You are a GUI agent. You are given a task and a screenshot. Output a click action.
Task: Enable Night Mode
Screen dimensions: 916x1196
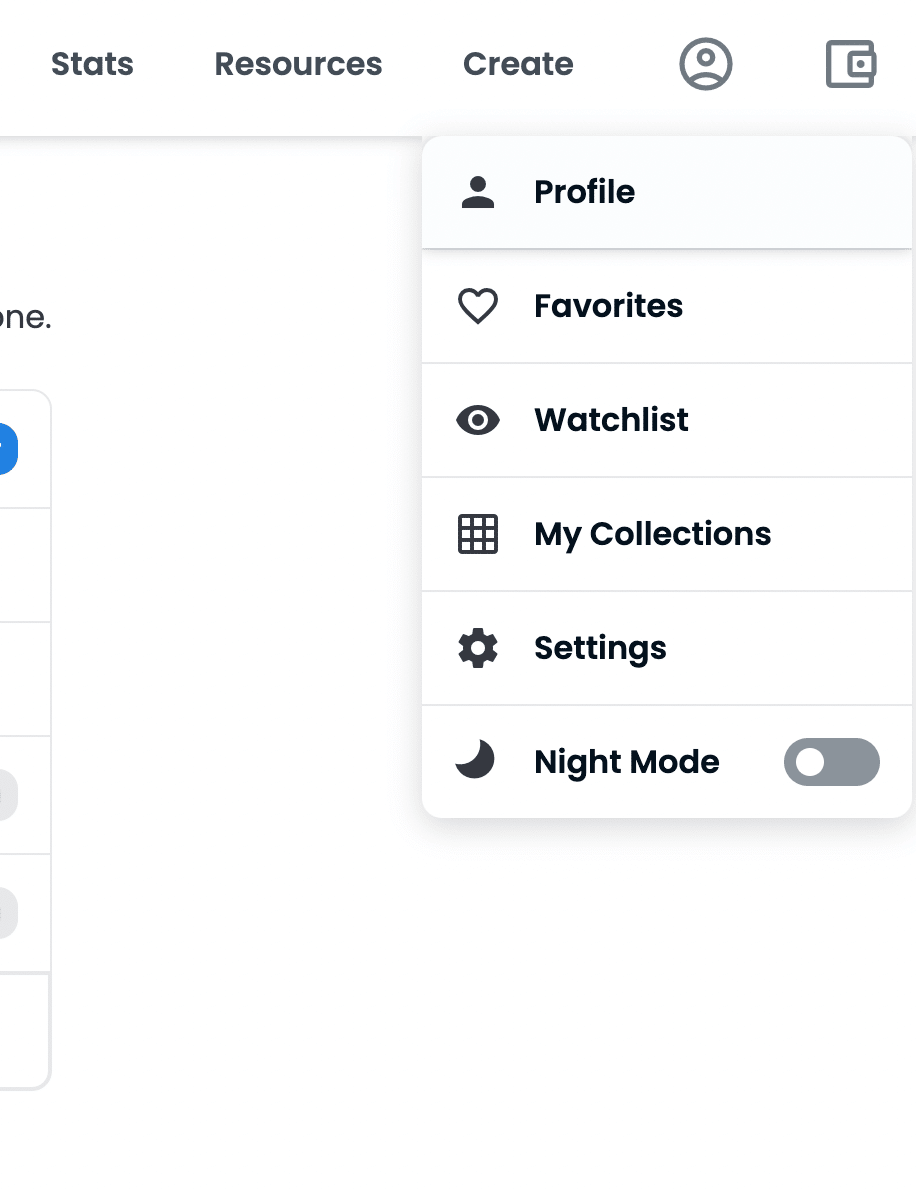point(832,762)
